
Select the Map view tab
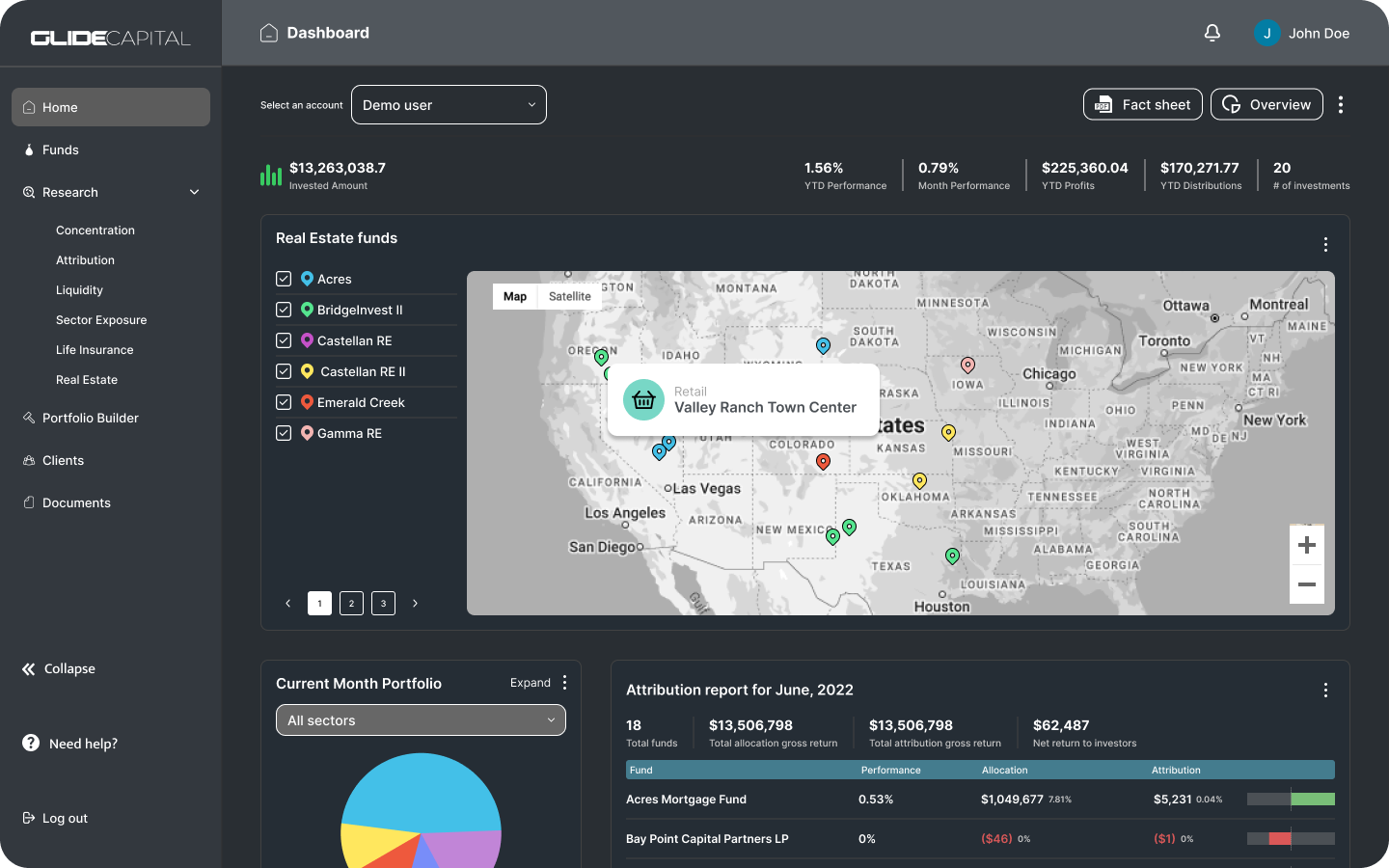(515, 296)
